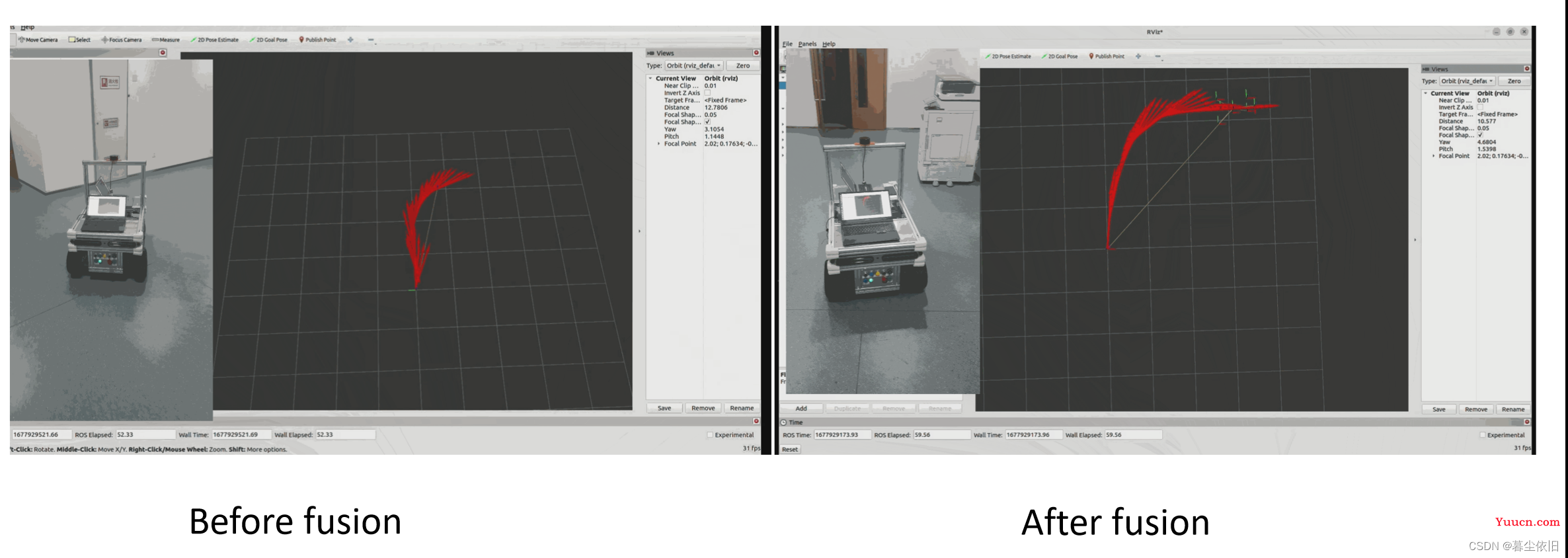This screenshot has width=1568, height=558.
Task: Toggle Invert Z Axis checkbox in left Views panel
Action: click(x=707, y=93)
